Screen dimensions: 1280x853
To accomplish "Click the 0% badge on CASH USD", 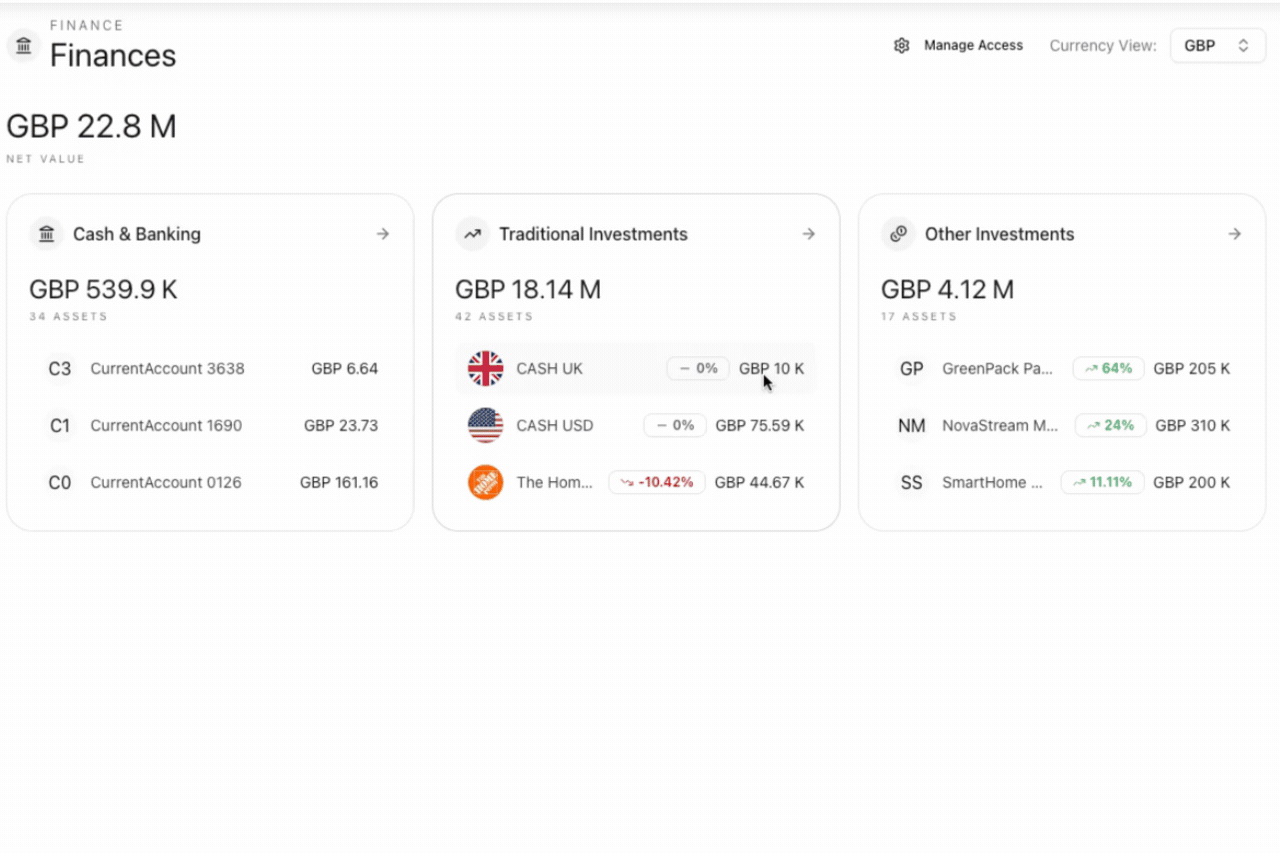I will [x=675, y=425].
